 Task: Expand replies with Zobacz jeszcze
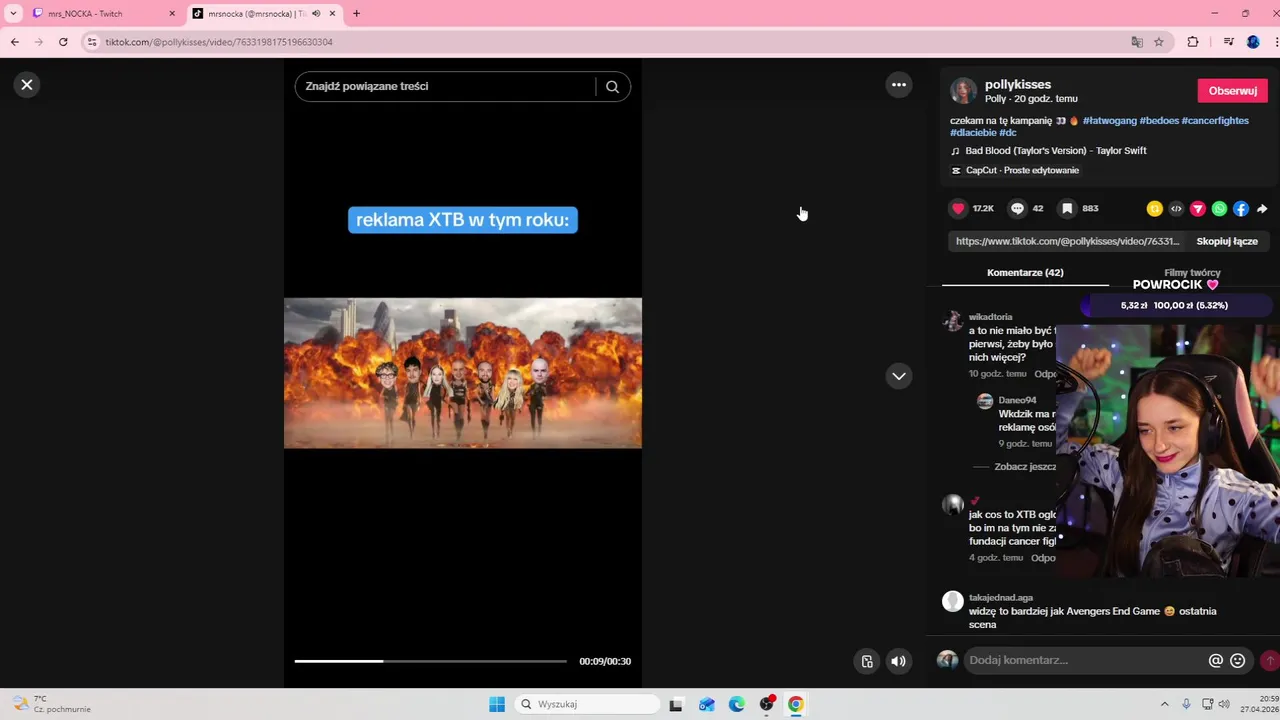[x=1025, y=467]
